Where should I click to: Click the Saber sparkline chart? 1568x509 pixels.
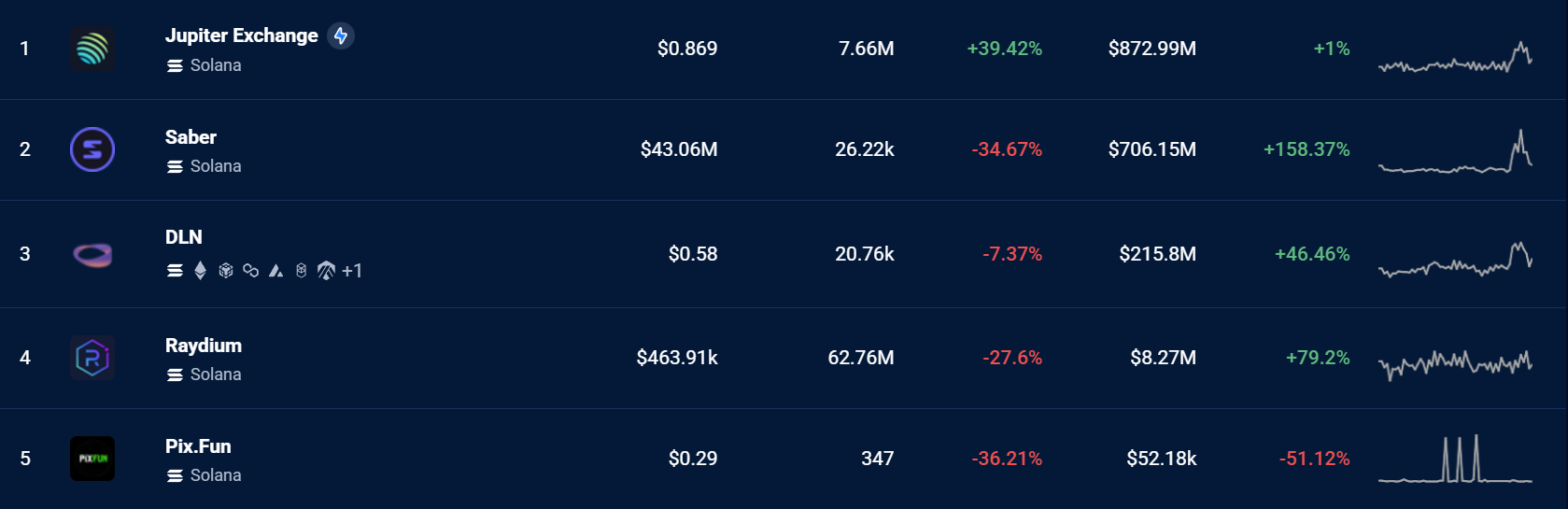(x=1455, y=152)
